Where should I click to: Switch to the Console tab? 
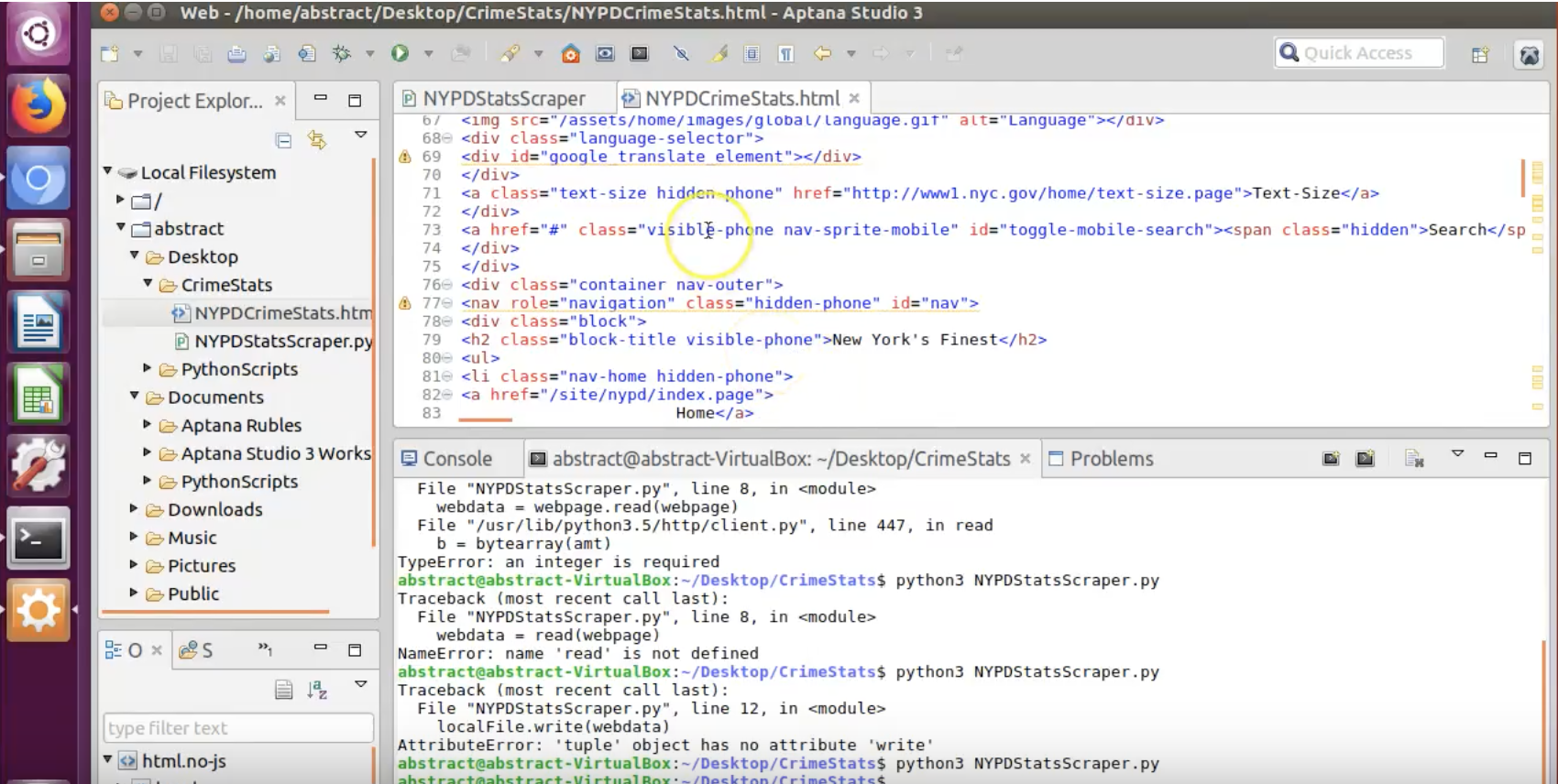coord(447,459)
